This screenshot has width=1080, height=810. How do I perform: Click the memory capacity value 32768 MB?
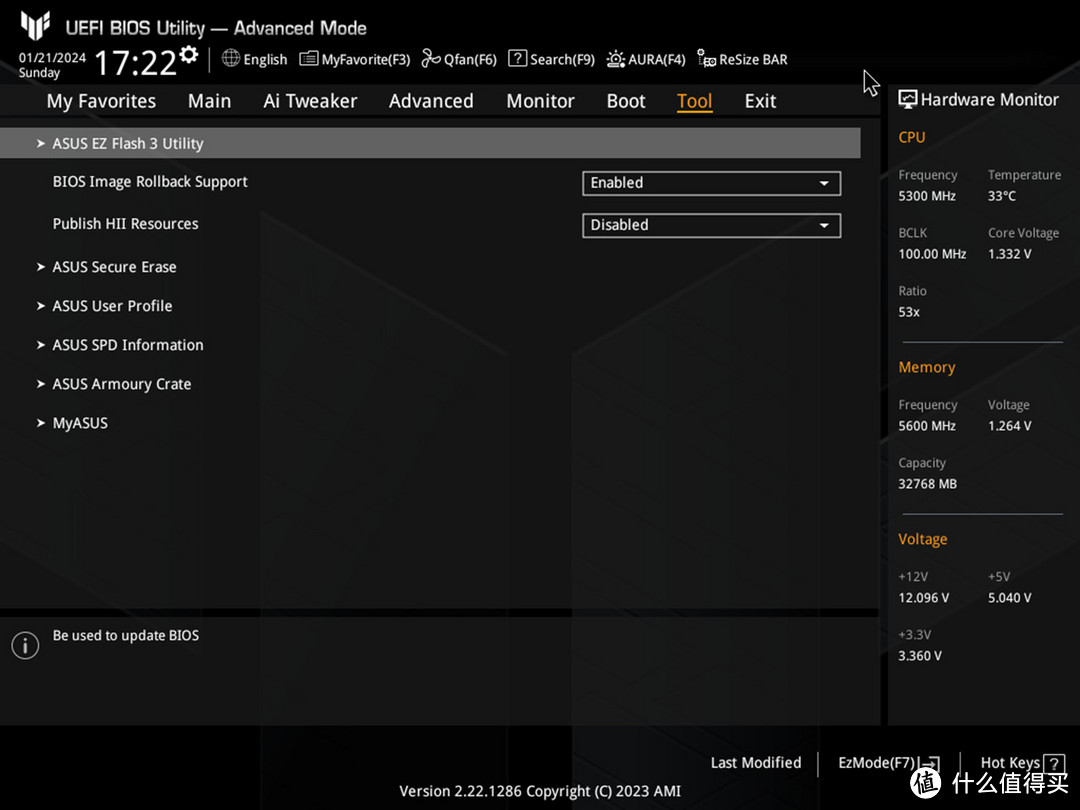coord(928,484)
